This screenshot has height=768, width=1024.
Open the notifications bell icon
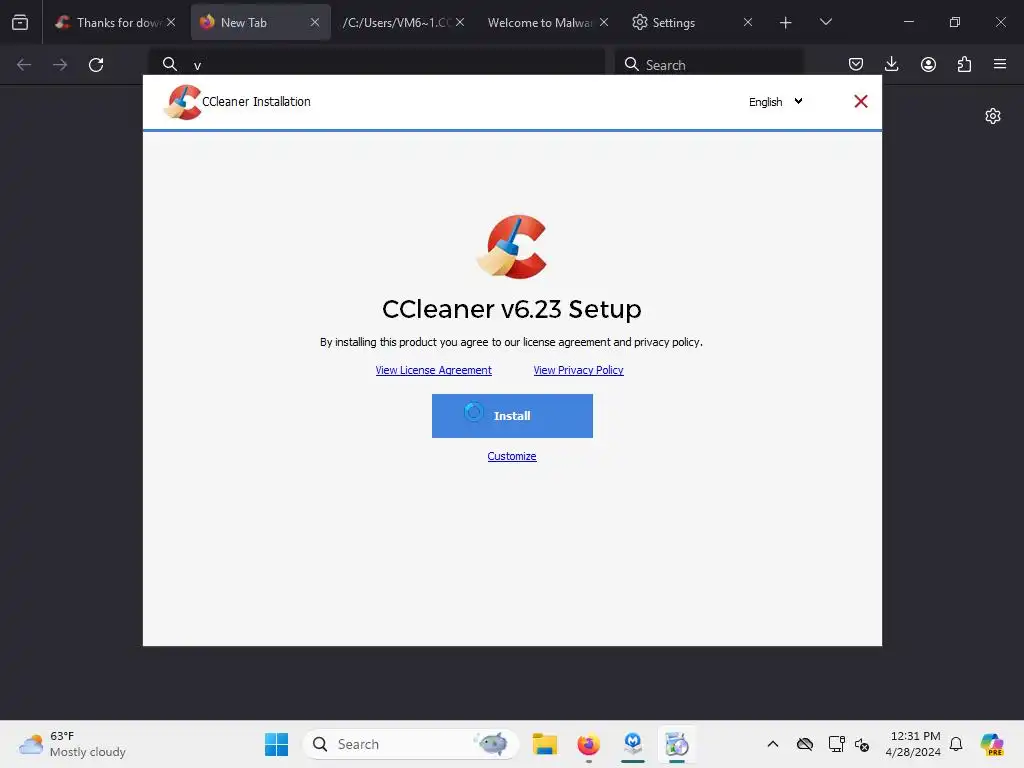tap(956, 744)
